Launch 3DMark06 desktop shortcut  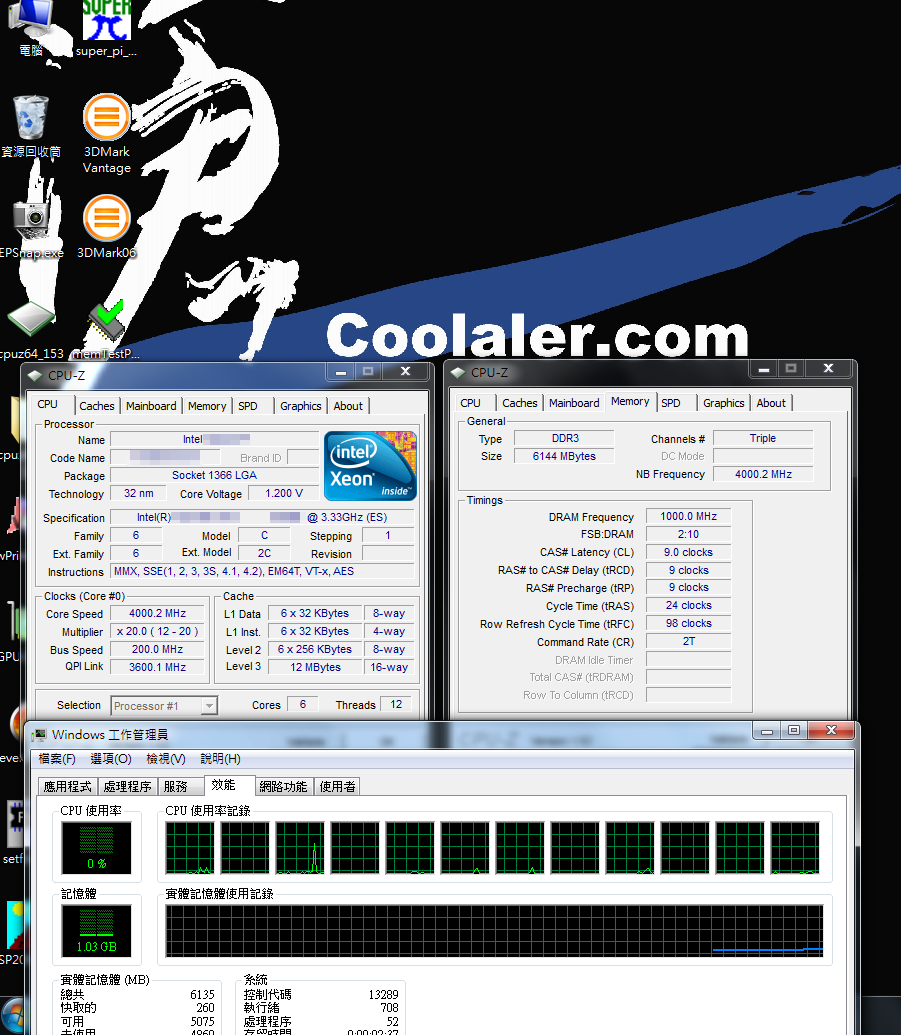click(106, 226)
